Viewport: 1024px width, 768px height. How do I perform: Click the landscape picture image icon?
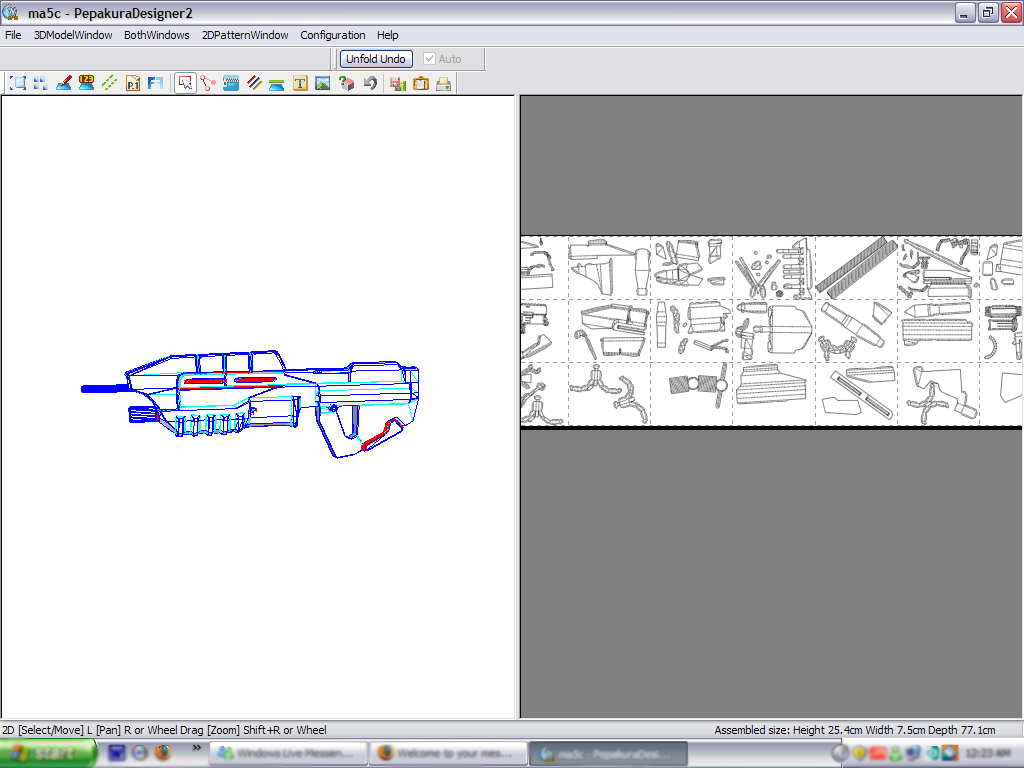323,83
